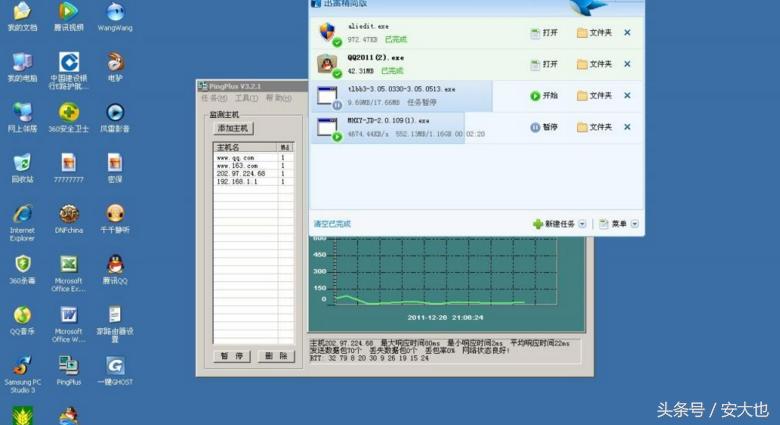The image size is (780, 425).
Task: Click 清空已完成 link
Action: (x=332, y=224)
